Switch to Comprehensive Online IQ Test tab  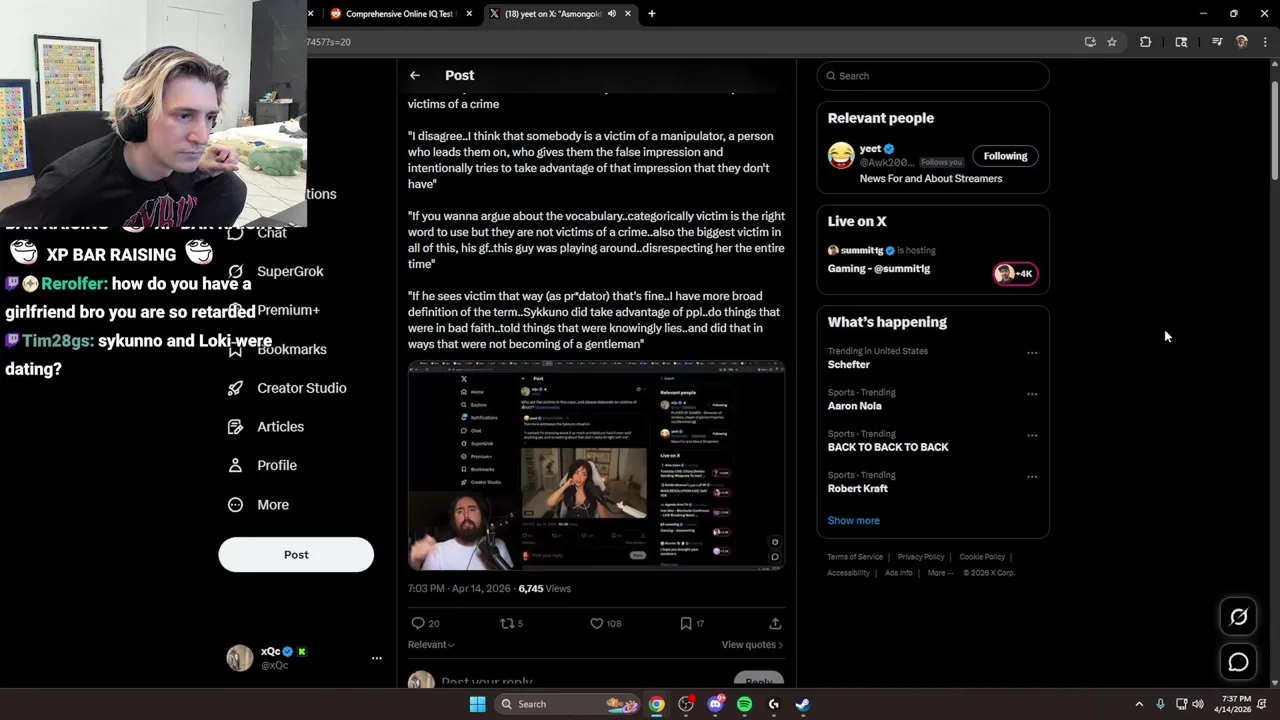pyautogui.click(x=398, y=14)
